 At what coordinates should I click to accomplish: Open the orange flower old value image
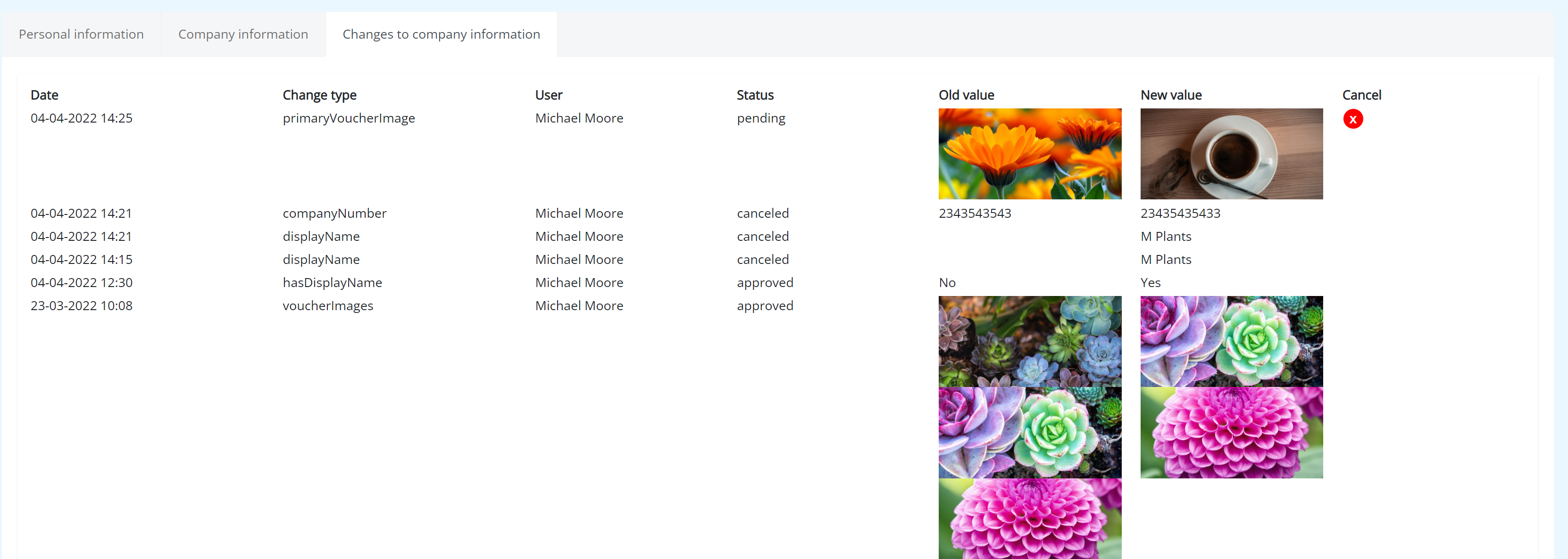(1029, 154)
